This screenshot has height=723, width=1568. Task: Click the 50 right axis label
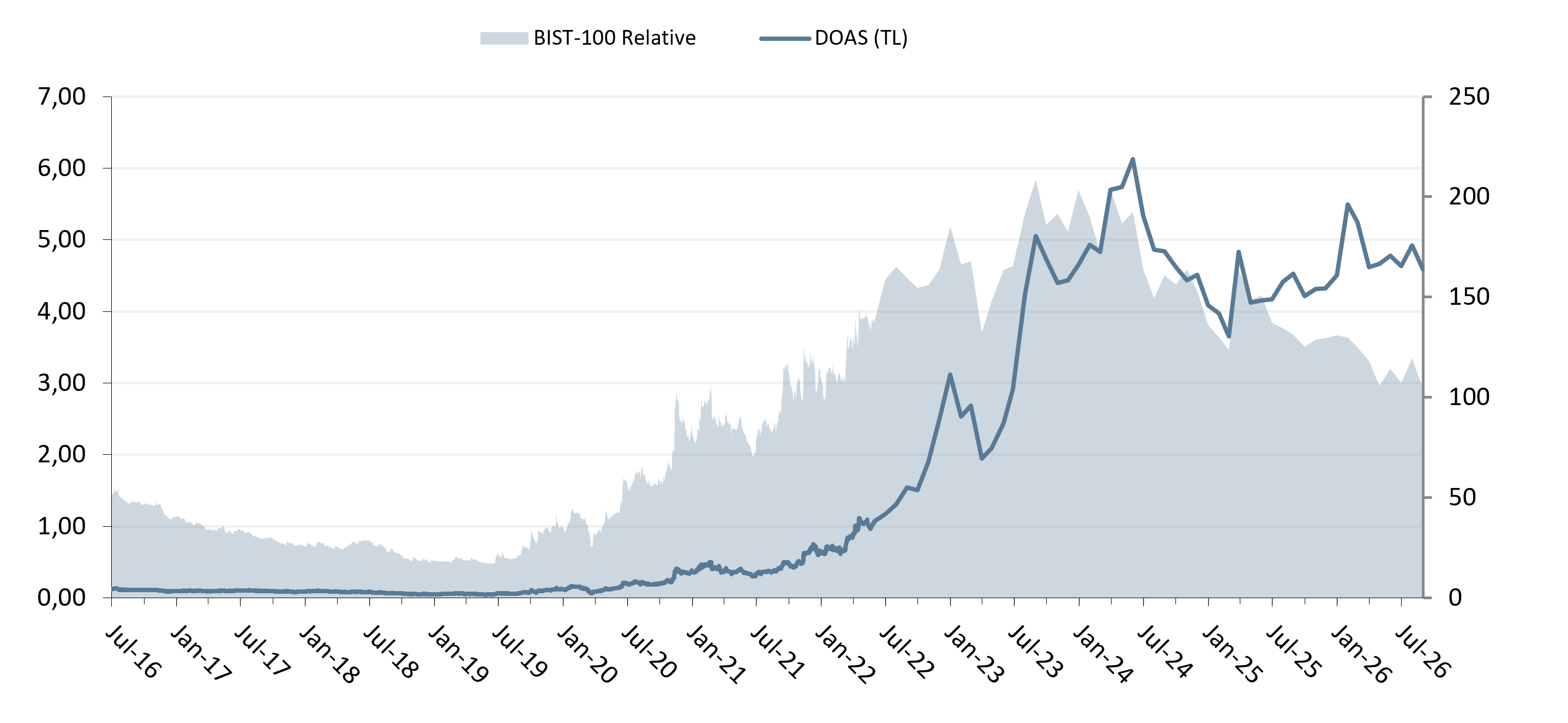tap(1462, 497)
